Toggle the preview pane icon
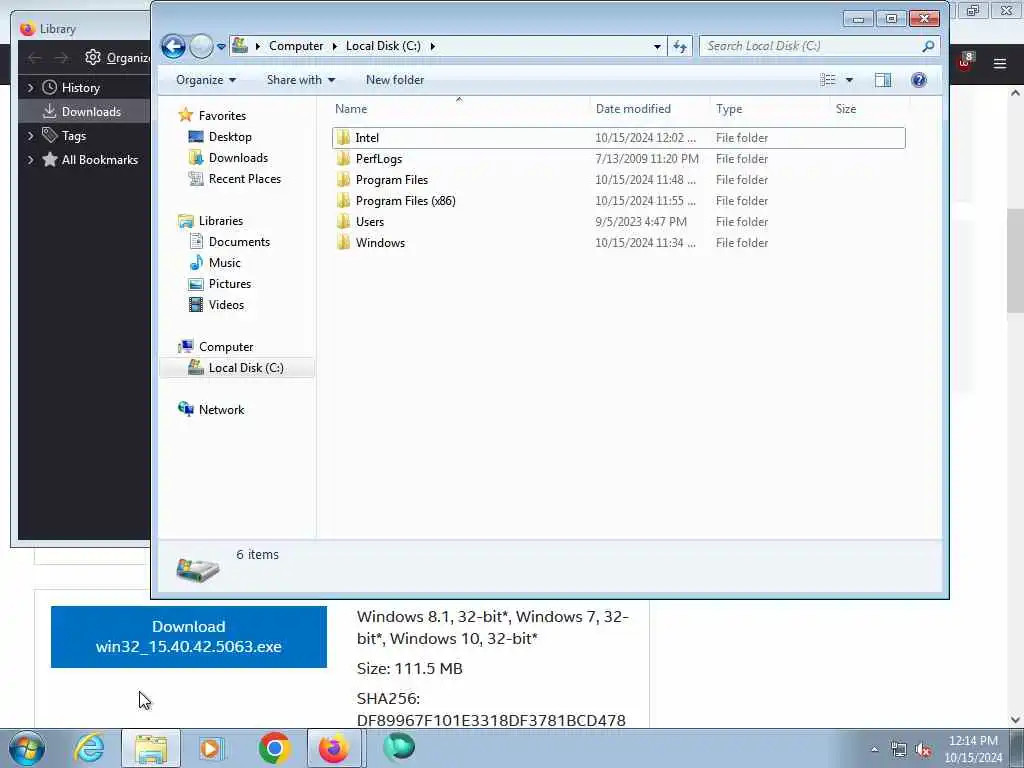1024x768 pixels. pyautogui.click(x=883, y=80)
